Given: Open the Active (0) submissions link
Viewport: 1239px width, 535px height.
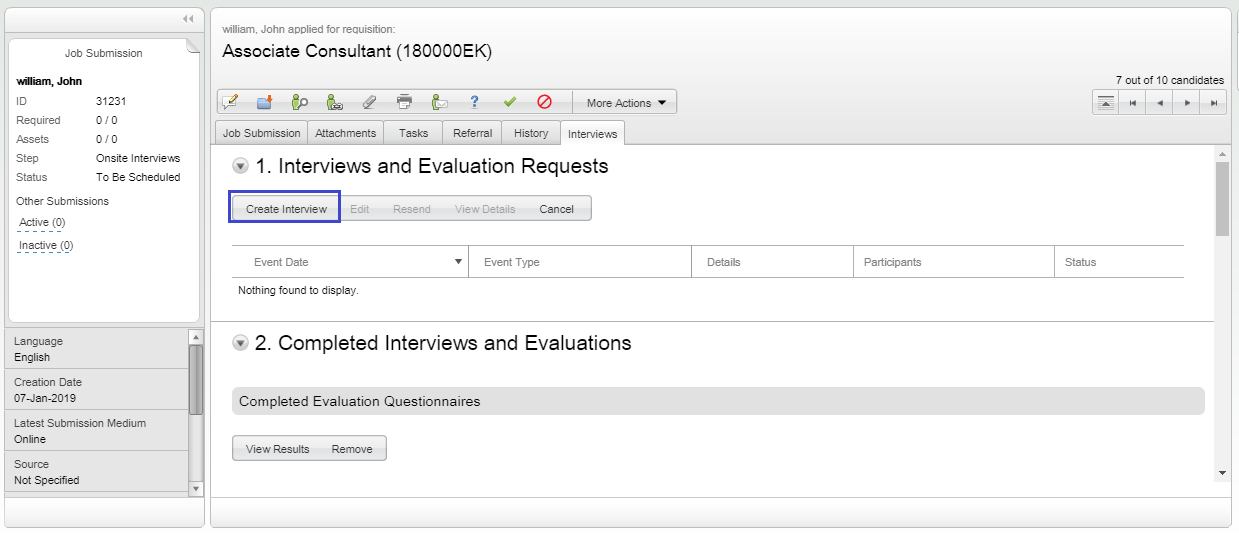Looking at the screenshot, I should tap(42, 222).
